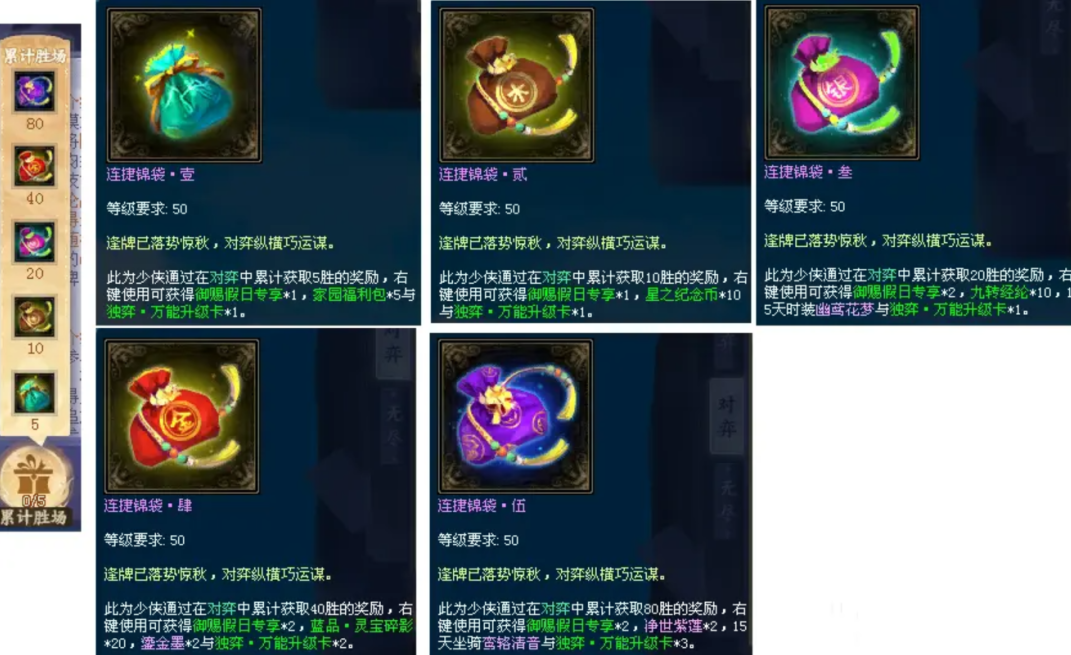The width and height of the screenshot is (1071, 655).
Task: Click the 5-win teal pouch icon in sidebar
Action: point(34,393)
